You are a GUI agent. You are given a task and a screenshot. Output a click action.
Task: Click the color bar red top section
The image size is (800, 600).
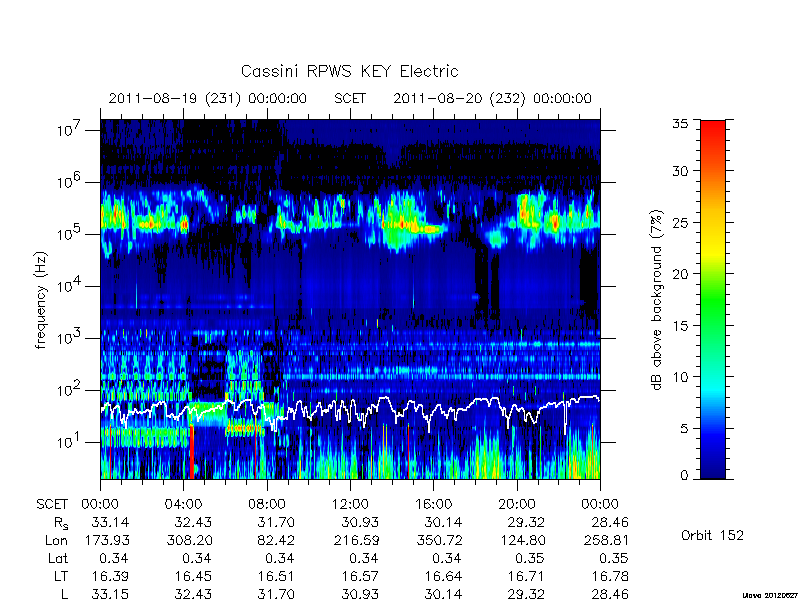coord(713,133)
